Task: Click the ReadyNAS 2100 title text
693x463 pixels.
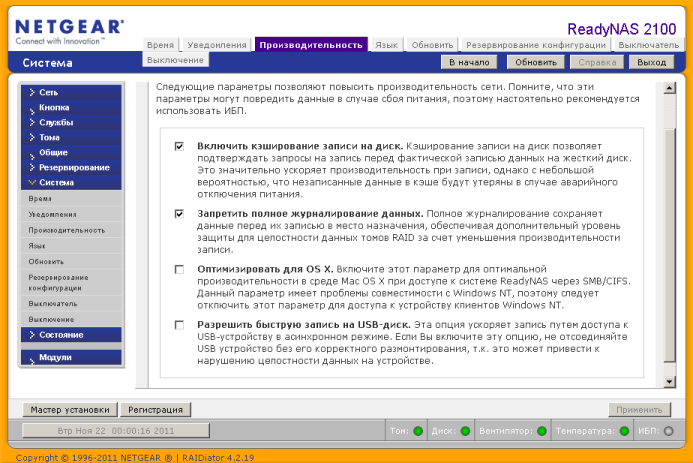Action: point(621,29)
